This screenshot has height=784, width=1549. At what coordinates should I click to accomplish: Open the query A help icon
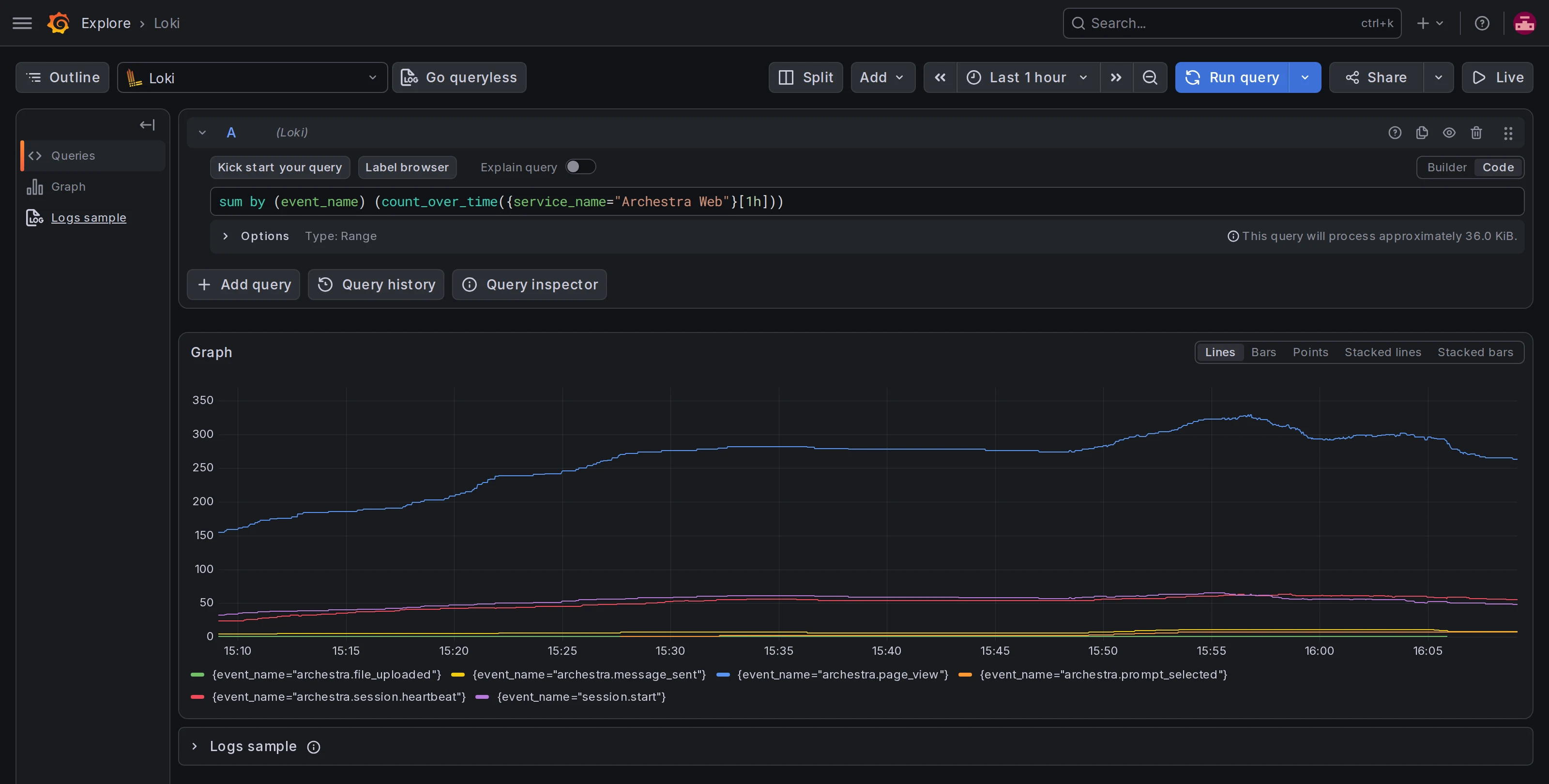[1395, 133]
